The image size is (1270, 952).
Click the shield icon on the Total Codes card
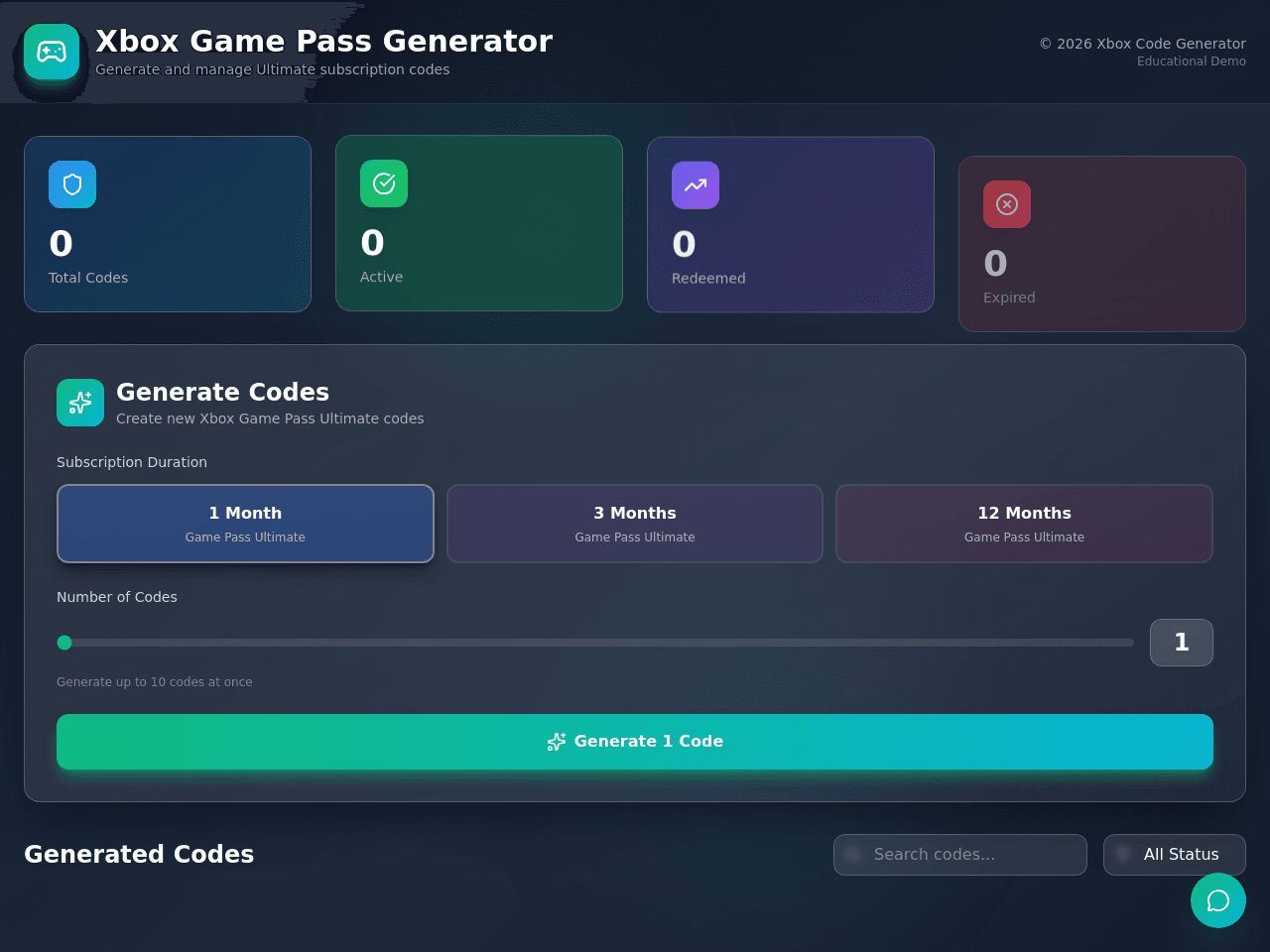coord(72,184)
